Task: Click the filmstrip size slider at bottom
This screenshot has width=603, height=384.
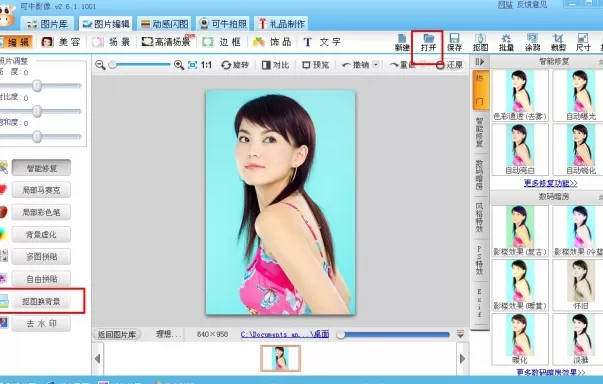Action: (x=393, y=334)
